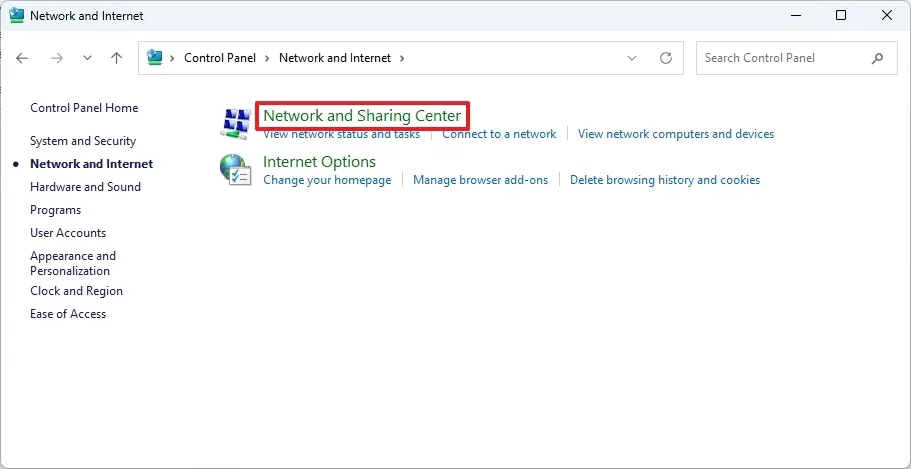Expand chevron after Control Panel breadcrumb

point(267,58)
